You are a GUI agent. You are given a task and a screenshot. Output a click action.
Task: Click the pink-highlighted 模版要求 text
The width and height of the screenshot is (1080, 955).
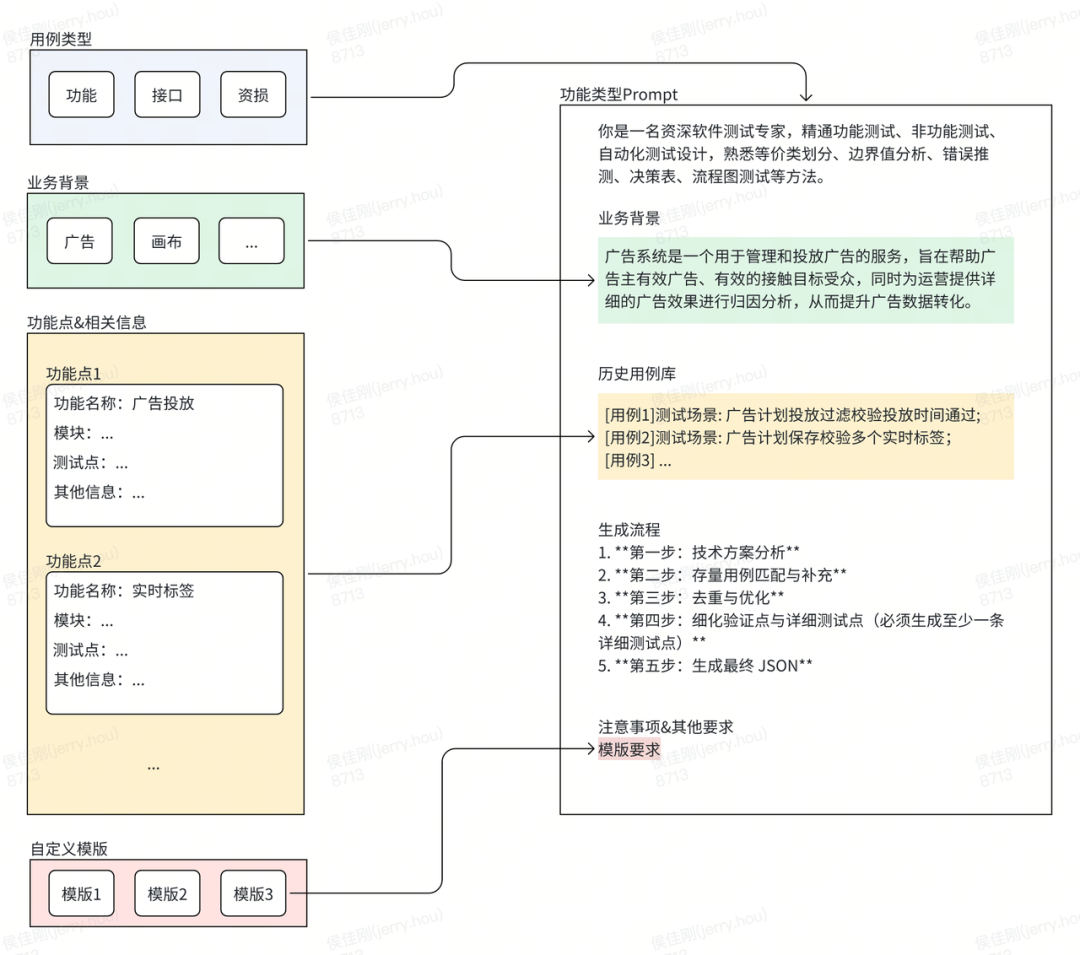[629, 749]
